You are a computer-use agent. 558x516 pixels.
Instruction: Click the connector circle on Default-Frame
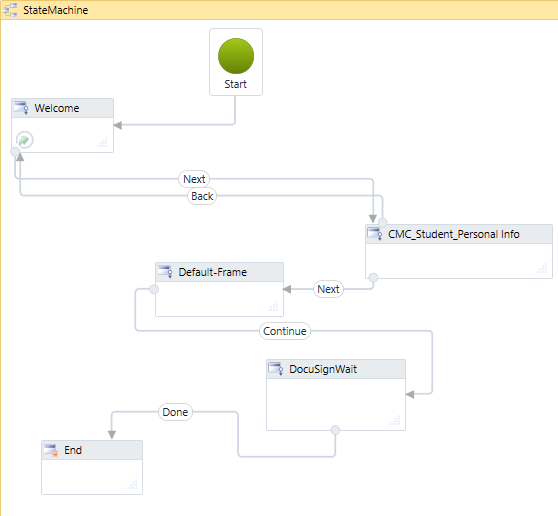pyautogui.click(x=154, y=289)
